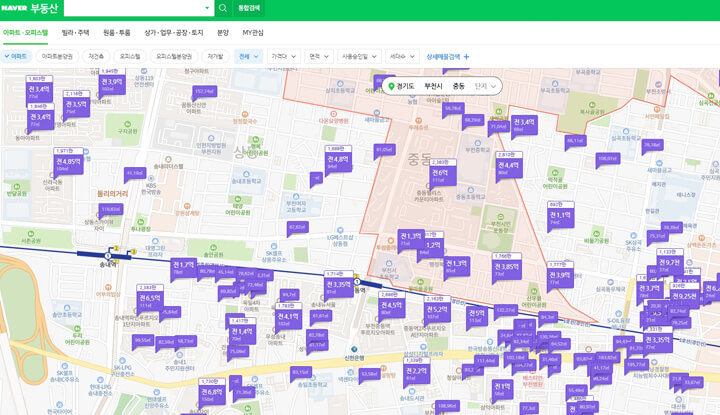The width and height of the screenshot is (720, 415).
Task: Click the green location pin icon
Action: point(391,86)
